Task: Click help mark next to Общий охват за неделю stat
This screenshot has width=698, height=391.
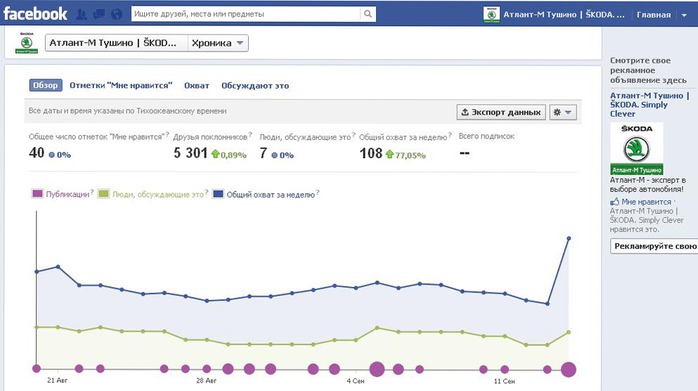Action: pyautogui.click(x=450, y=134)
